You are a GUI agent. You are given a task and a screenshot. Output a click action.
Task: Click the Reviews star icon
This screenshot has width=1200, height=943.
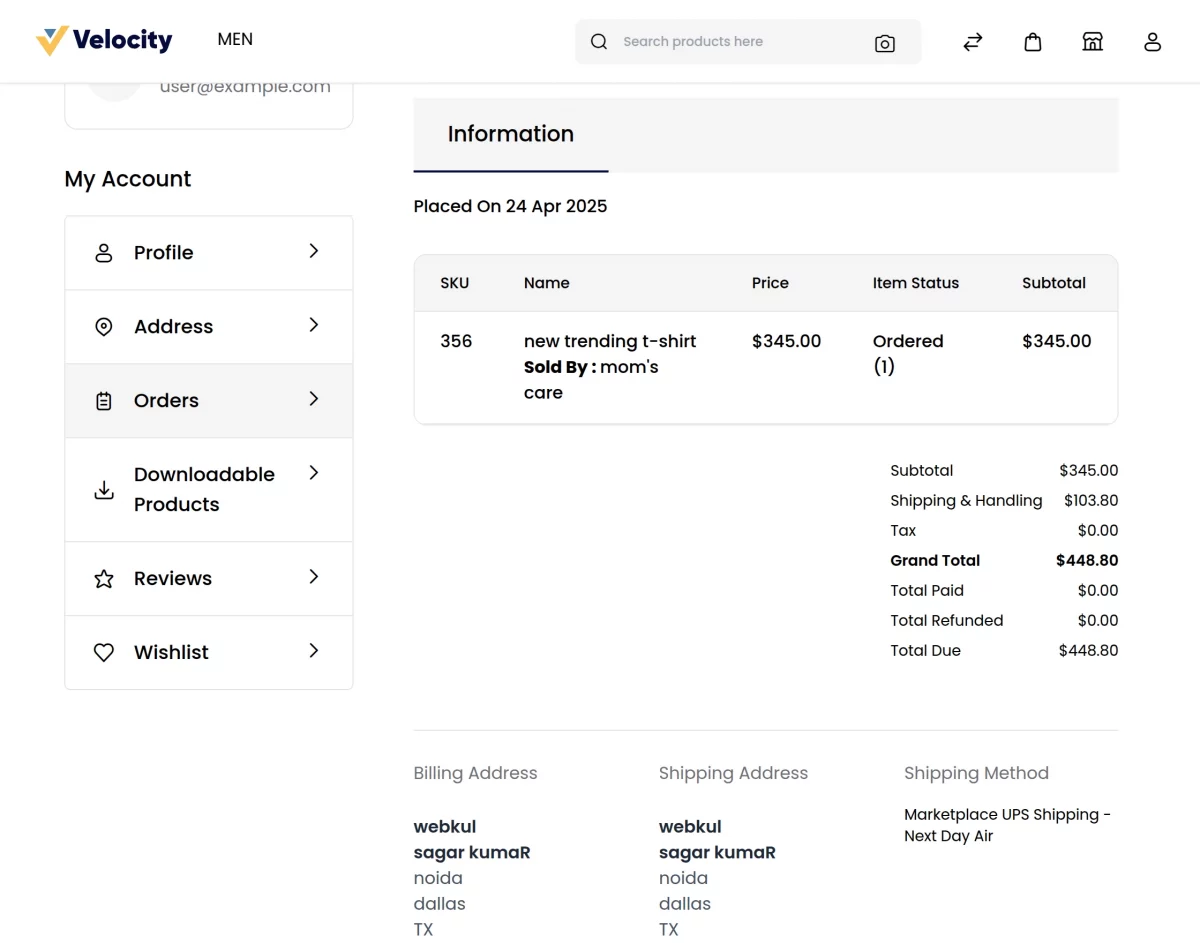[104, 578]
